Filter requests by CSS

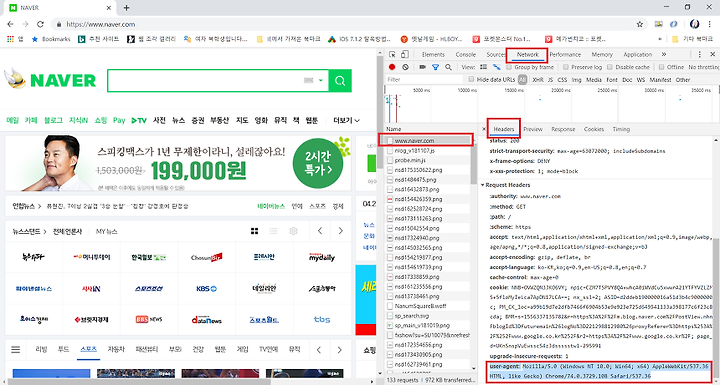[x=562, y=79]
